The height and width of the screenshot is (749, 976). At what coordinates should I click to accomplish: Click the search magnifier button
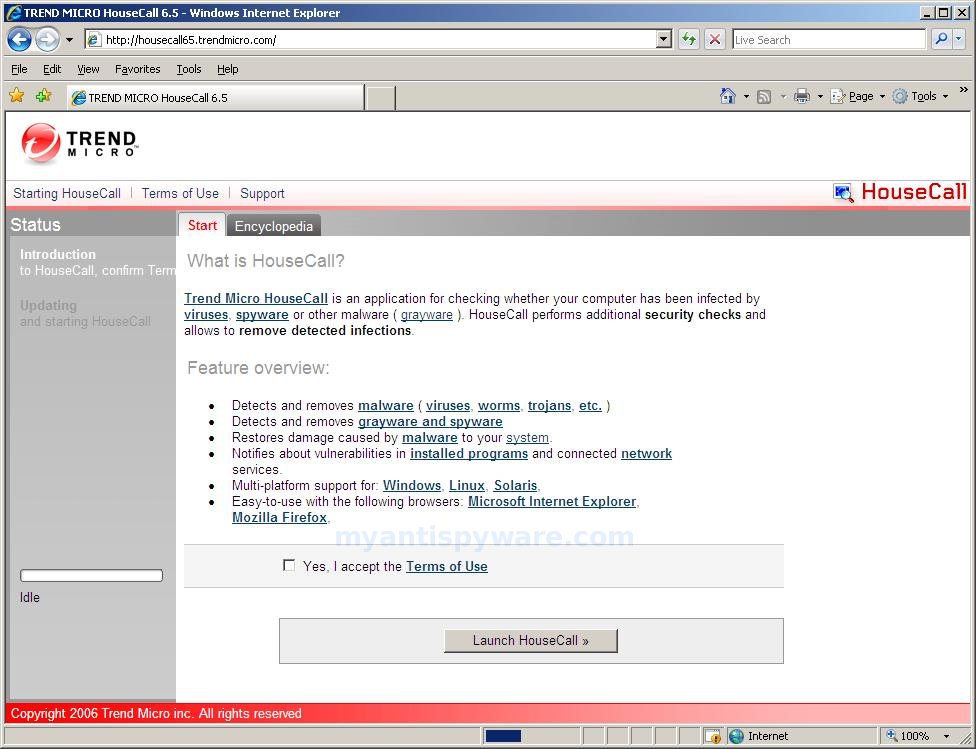pyautogui.click(x=941, y=40)
